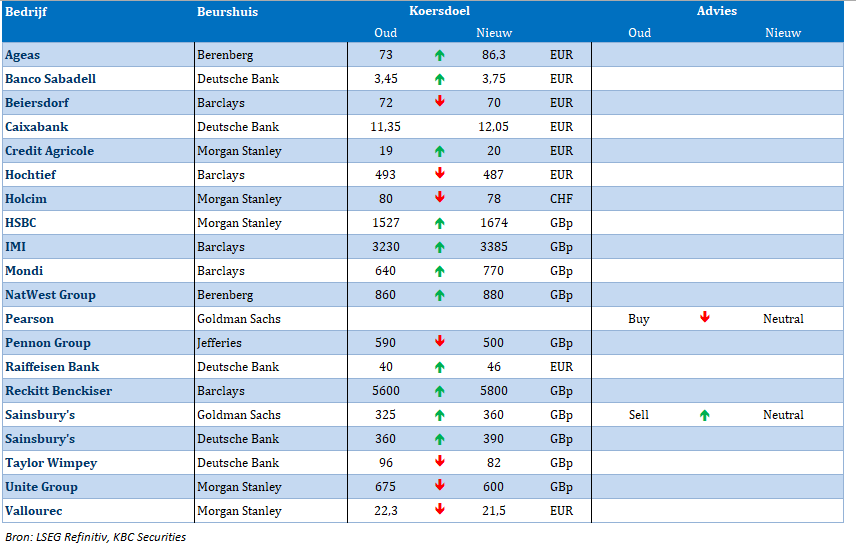This screenshot has width=856, height=551.
Task: Click the Unite Group company name
Action: (x=41, y=487)
